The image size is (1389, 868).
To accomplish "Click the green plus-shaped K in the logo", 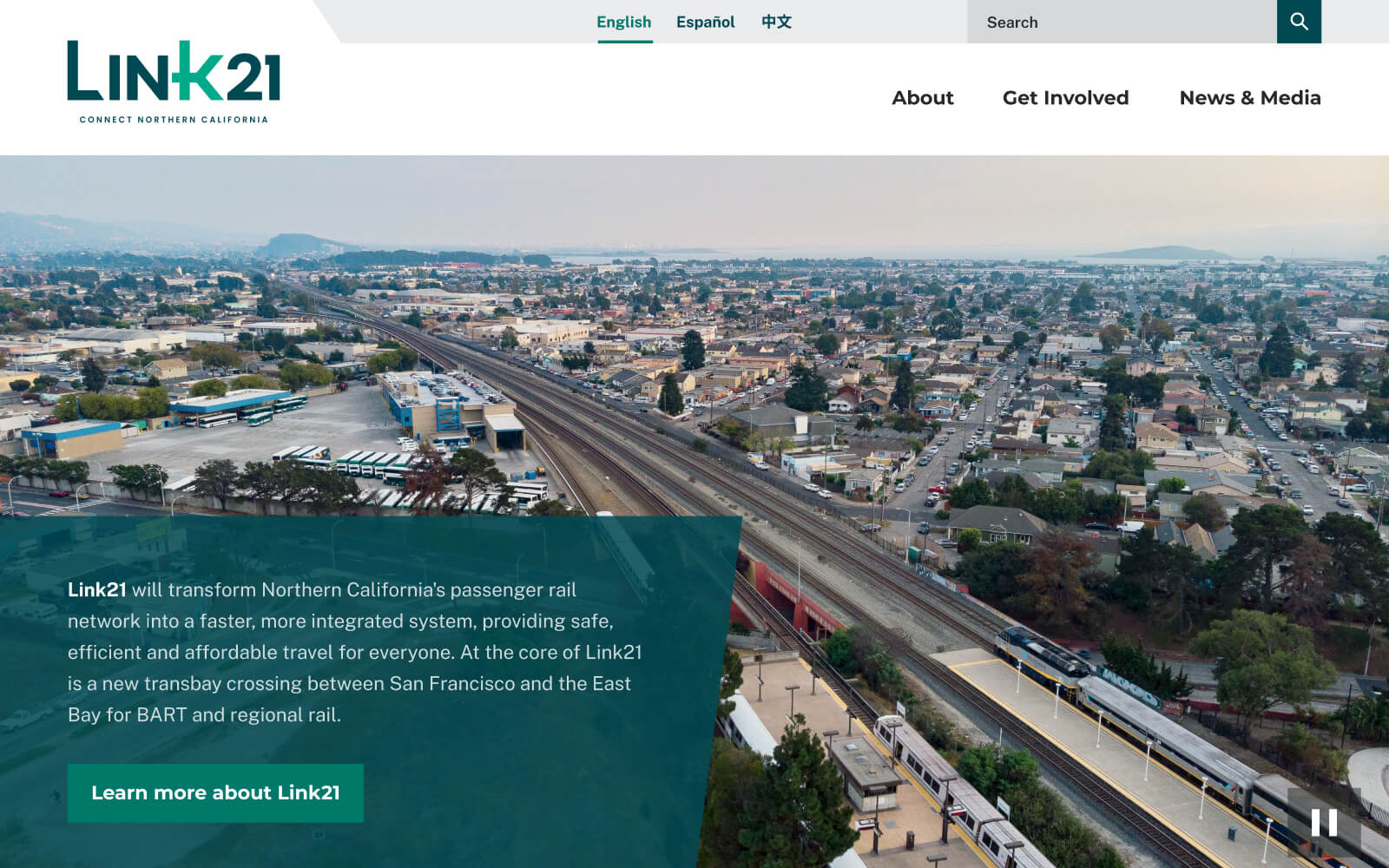I will pyautogui.click(x=194, y=73).
